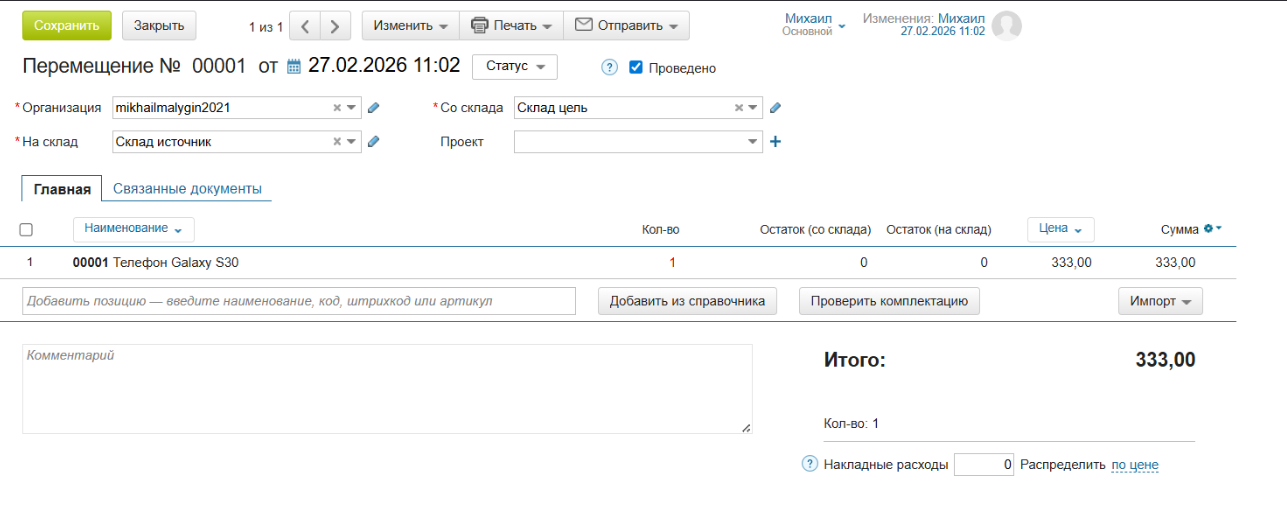Image resolution: width=1287 pixels, height=514 pixels.
Task: Click the user avatar picture
Action: point(1006,26)
